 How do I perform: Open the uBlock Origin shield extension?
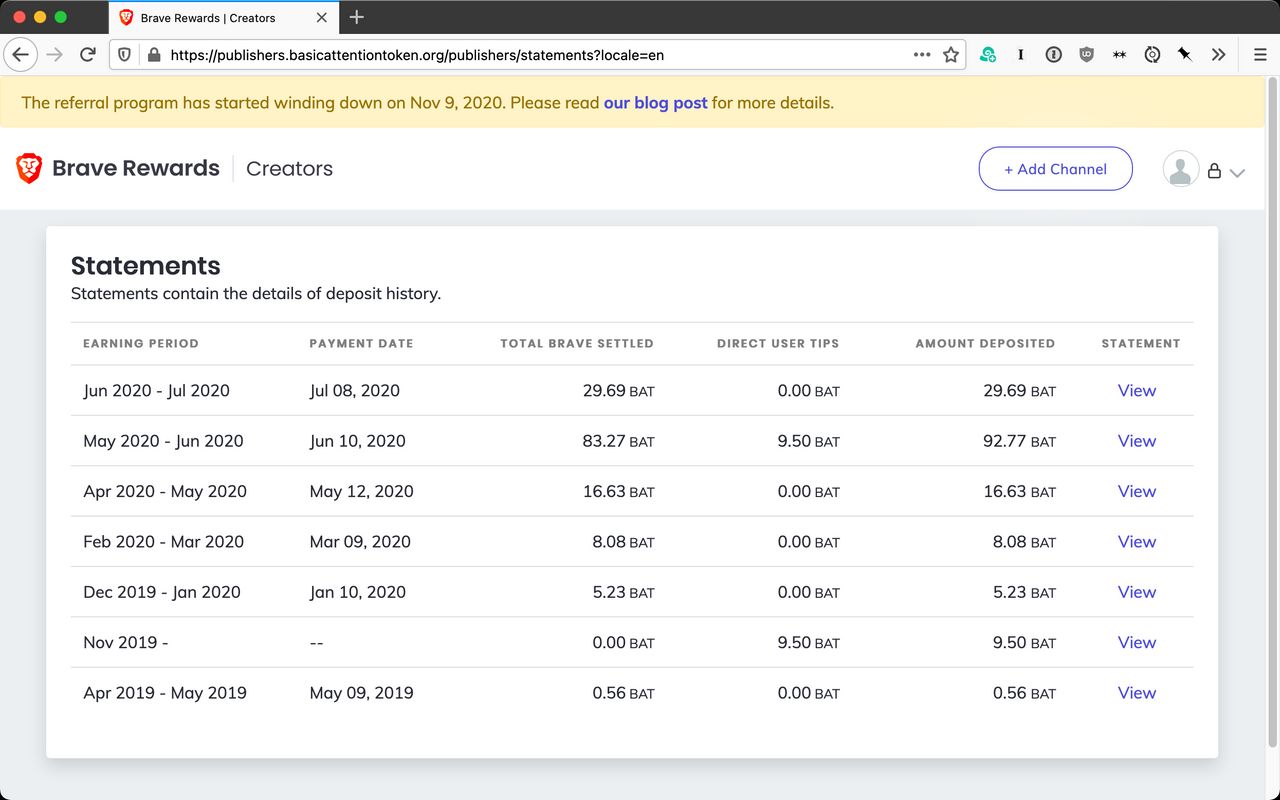click(1086, 55)
